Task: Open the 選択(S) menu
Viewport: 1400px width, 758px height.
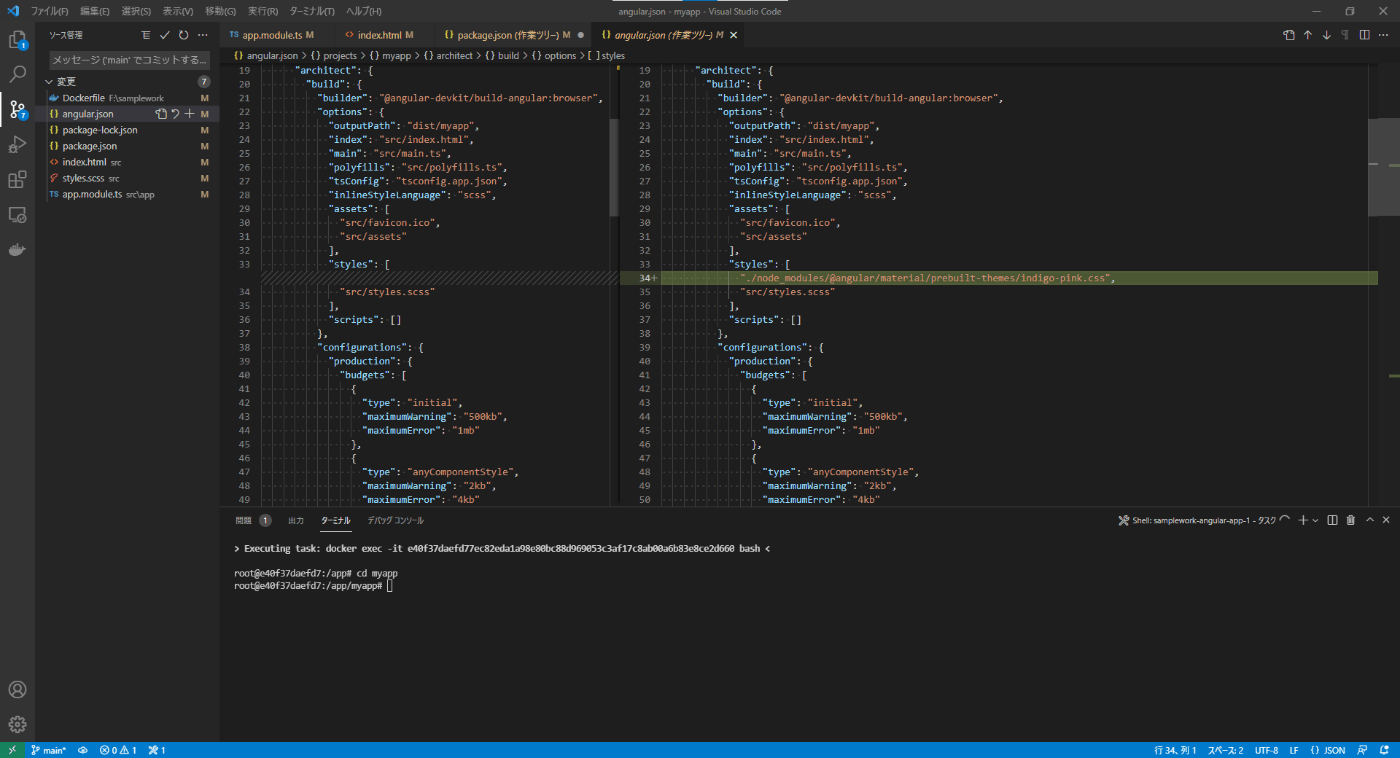Action: [x=136, y=11]
